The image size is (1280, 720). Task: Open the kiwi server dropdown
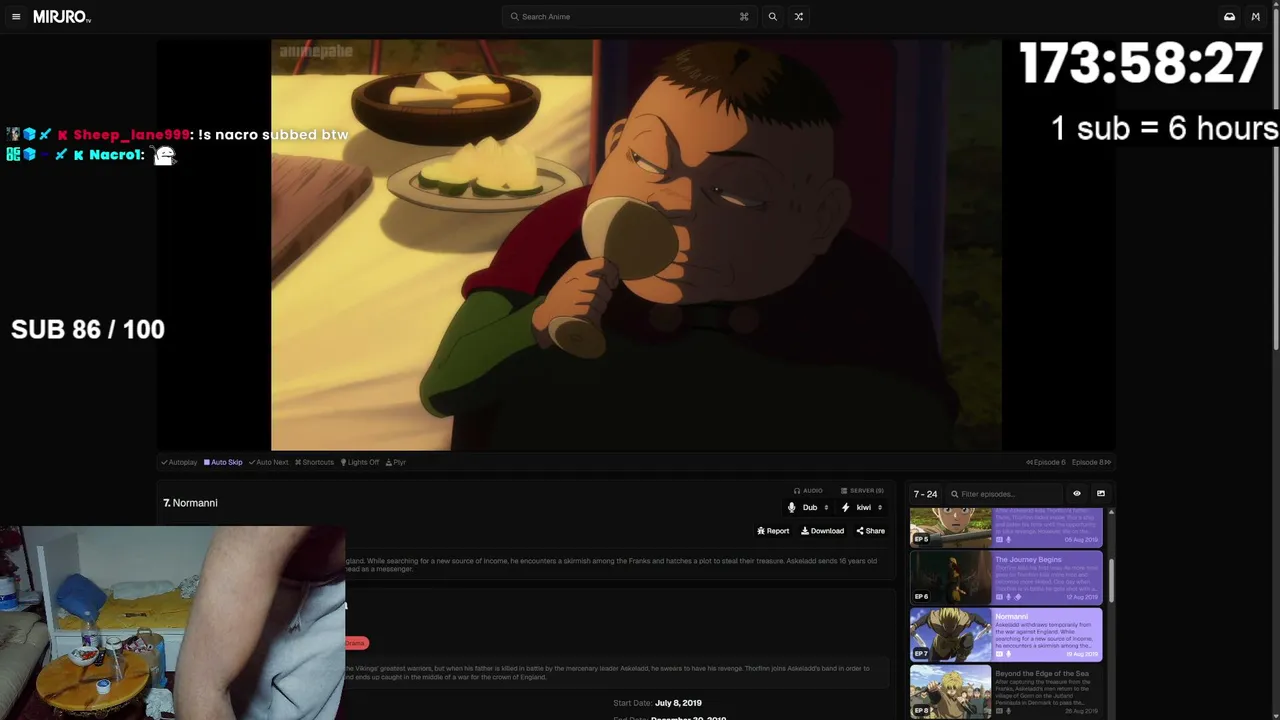point(862,508)
